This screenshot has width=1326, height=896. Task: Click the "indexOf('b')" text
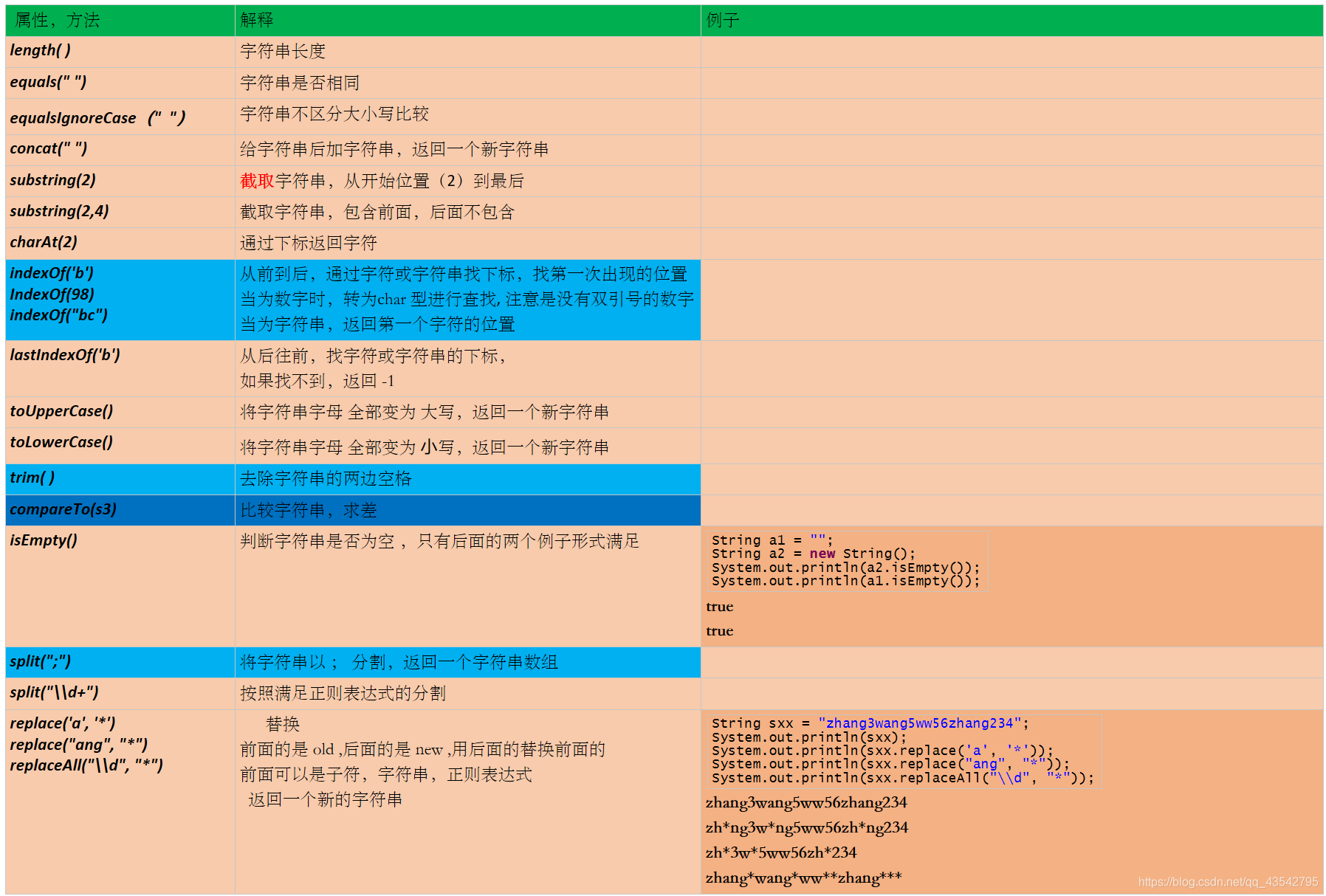coord(52,273)
